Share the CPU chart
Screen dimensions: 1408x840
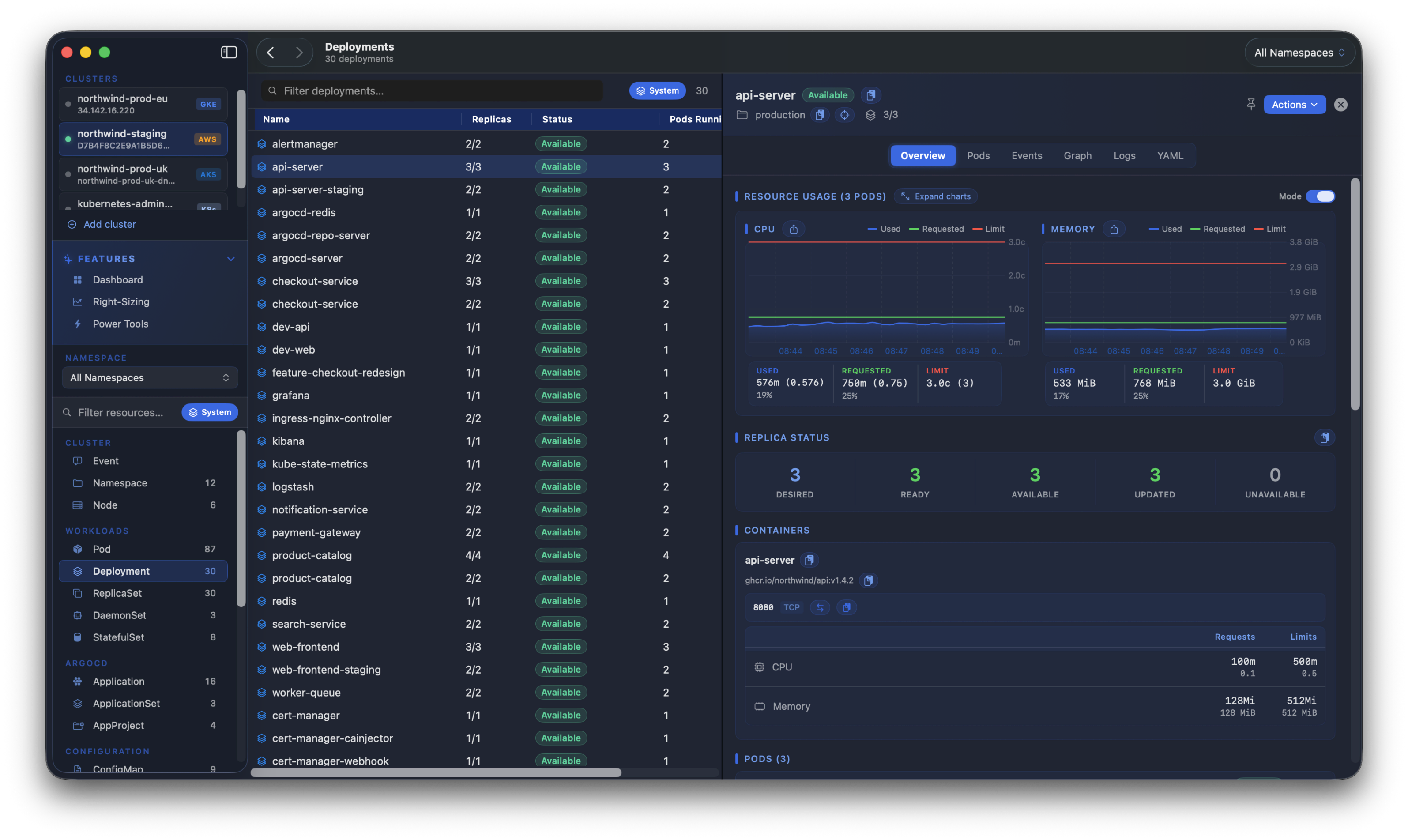794,229
